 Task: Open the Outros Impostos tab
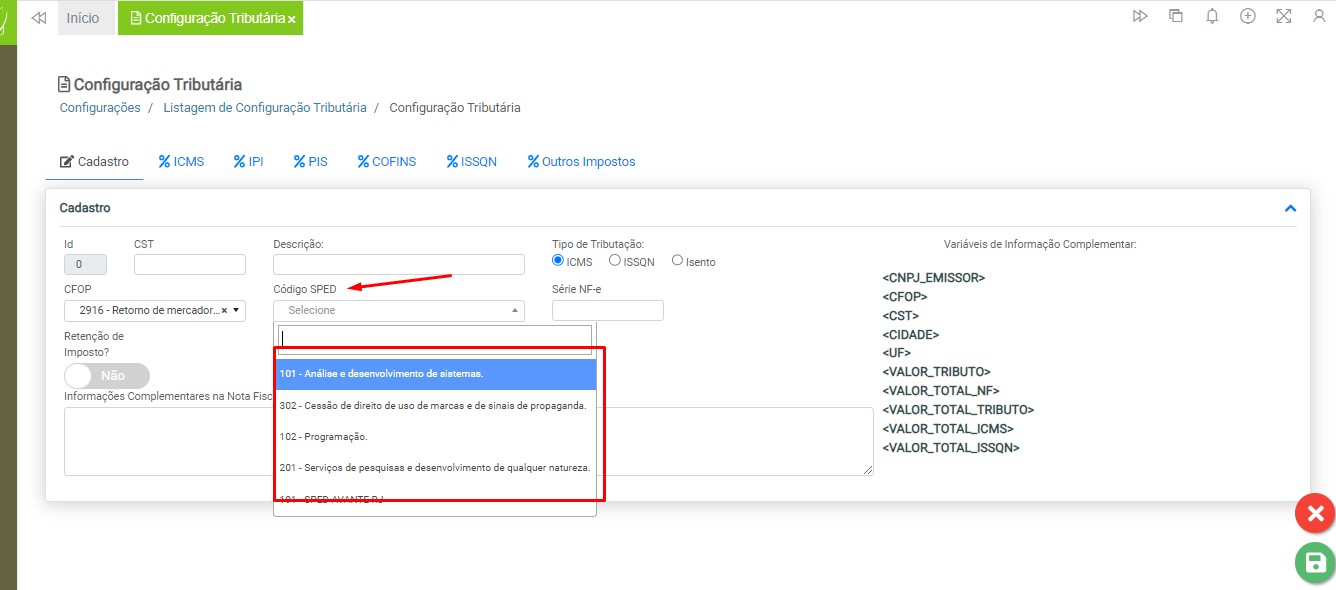[581, 161]
